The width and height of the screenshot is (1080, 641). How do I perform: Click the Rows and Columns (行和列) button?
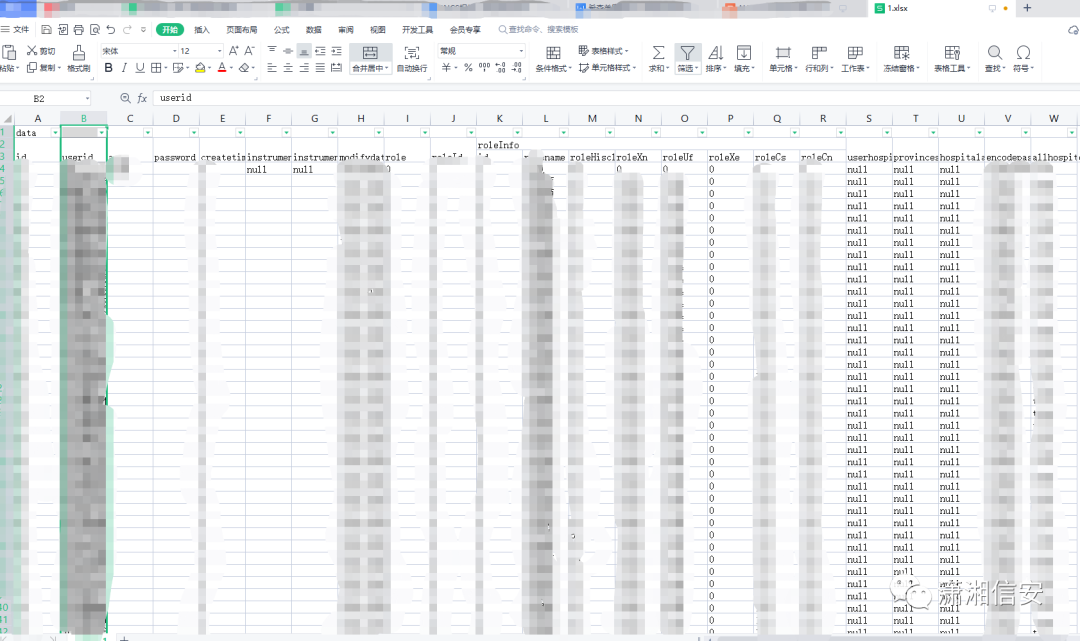pos(819,59)
